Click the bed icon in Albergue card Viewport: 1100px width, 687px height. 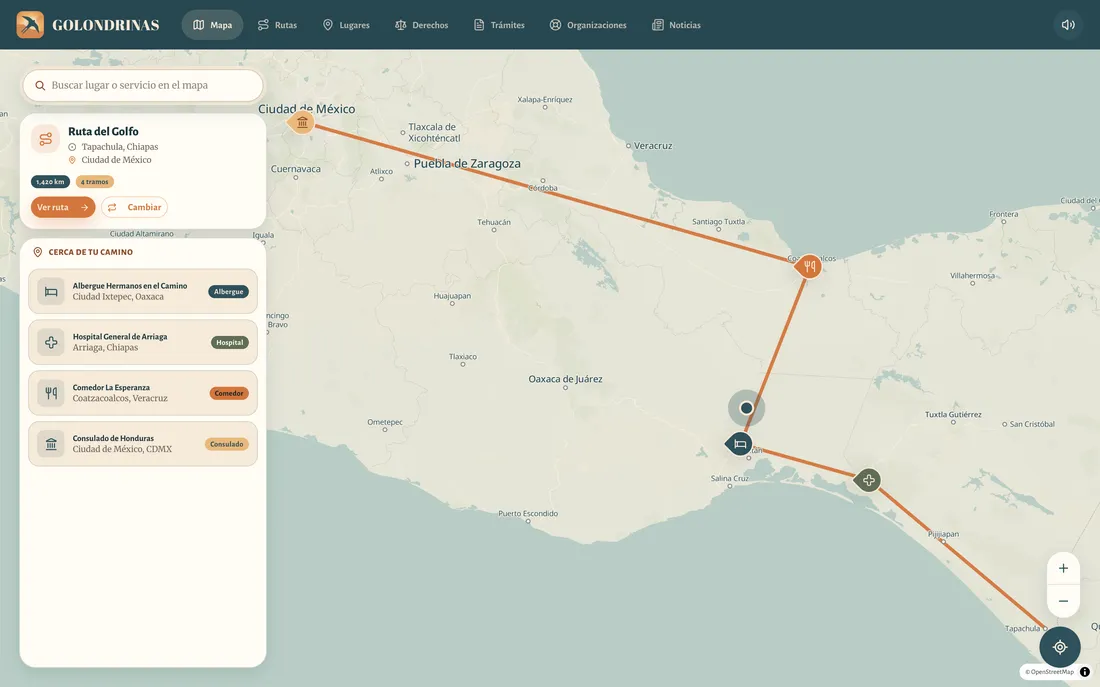point(51,291)
